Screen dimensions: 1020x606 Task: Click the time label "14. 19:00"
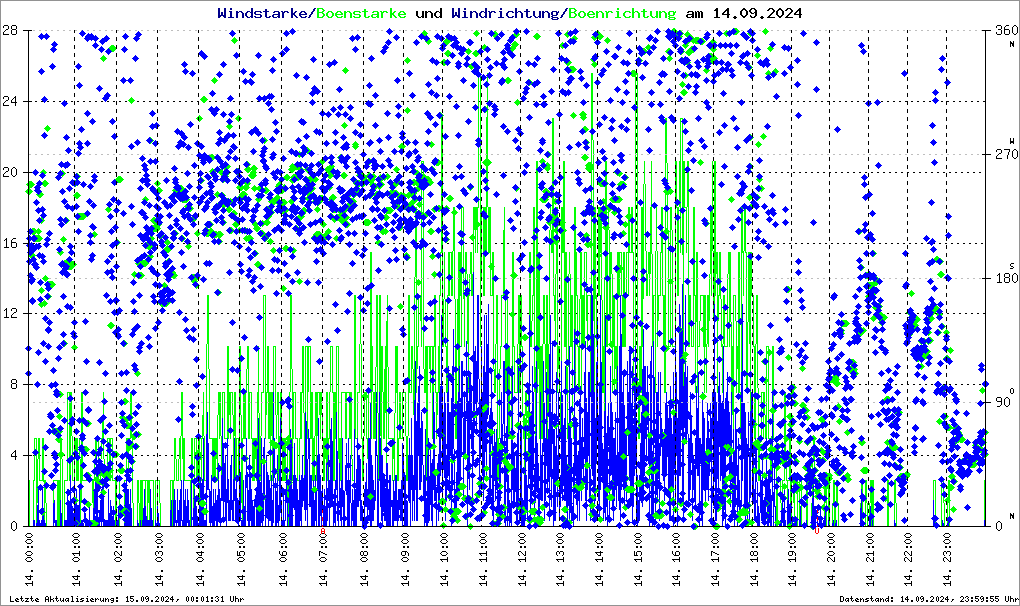coord(793,560)
